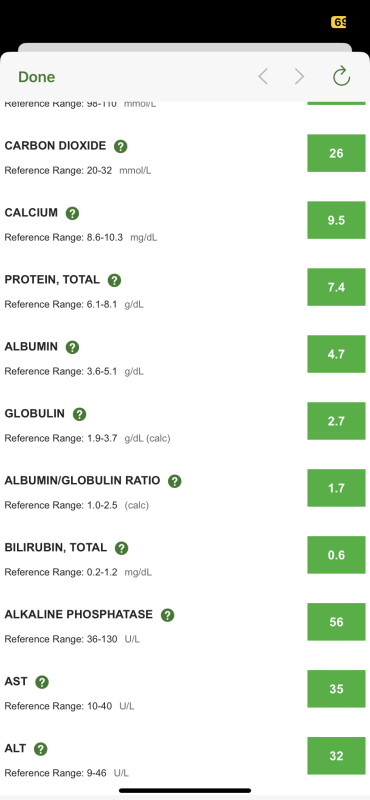The width and height of the screenshot is (370, 800).
Task: Select the Carbon Dioxide result value 26
Action: coord(336,153)
